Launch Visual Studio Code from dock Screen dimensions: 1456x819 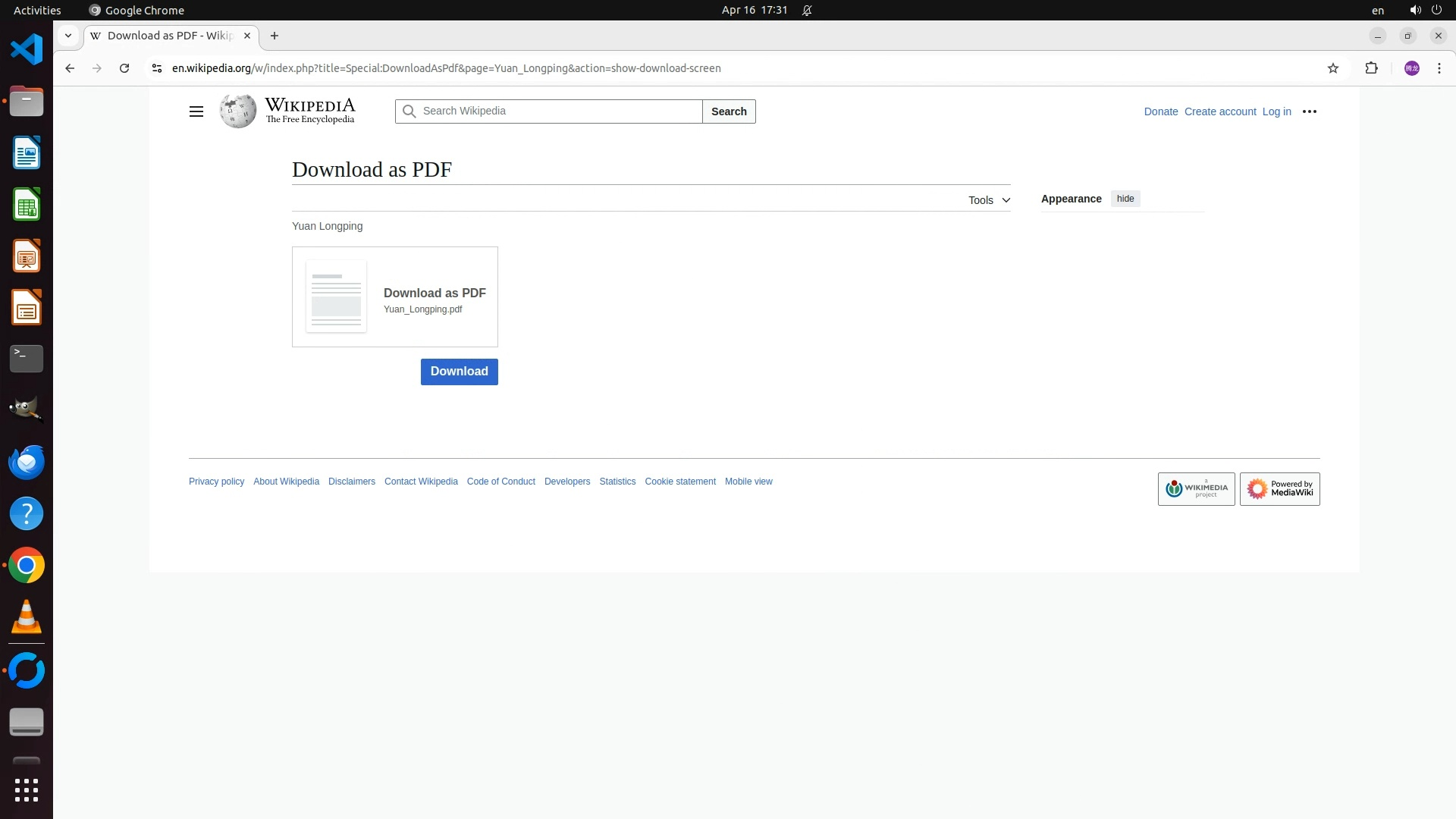[27, 50]
